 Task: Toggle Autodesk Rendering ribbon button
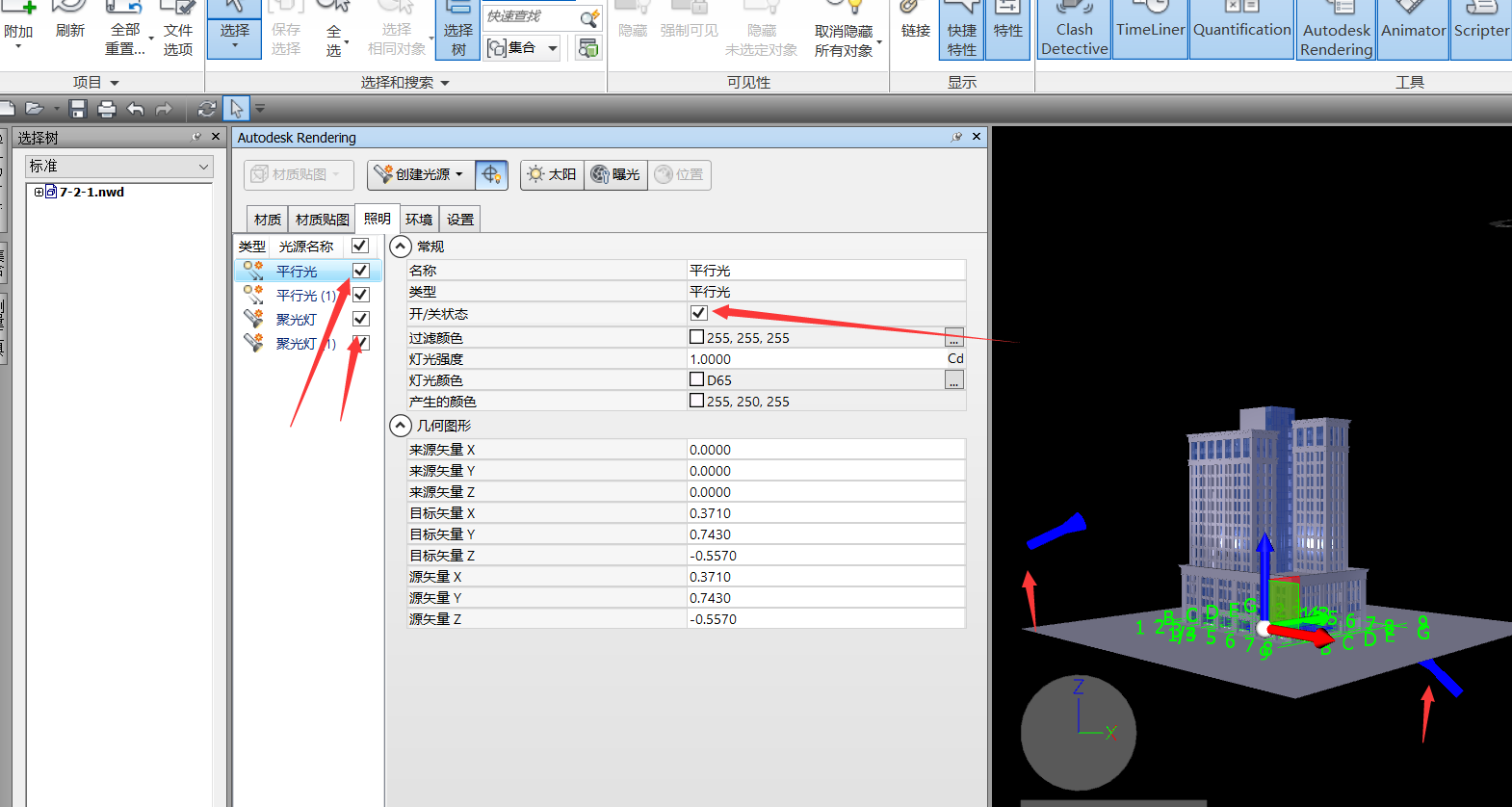click(x=1336, y=30)
